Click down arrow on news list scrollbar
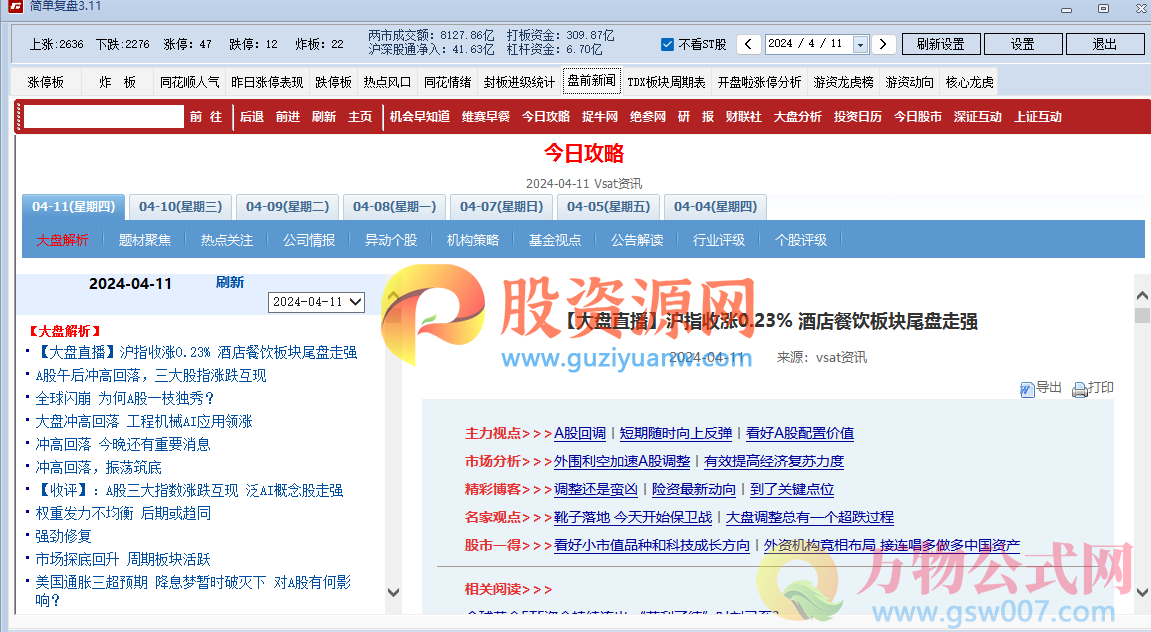This screenshot has width=1151, height=632. [x=393, y=592]
